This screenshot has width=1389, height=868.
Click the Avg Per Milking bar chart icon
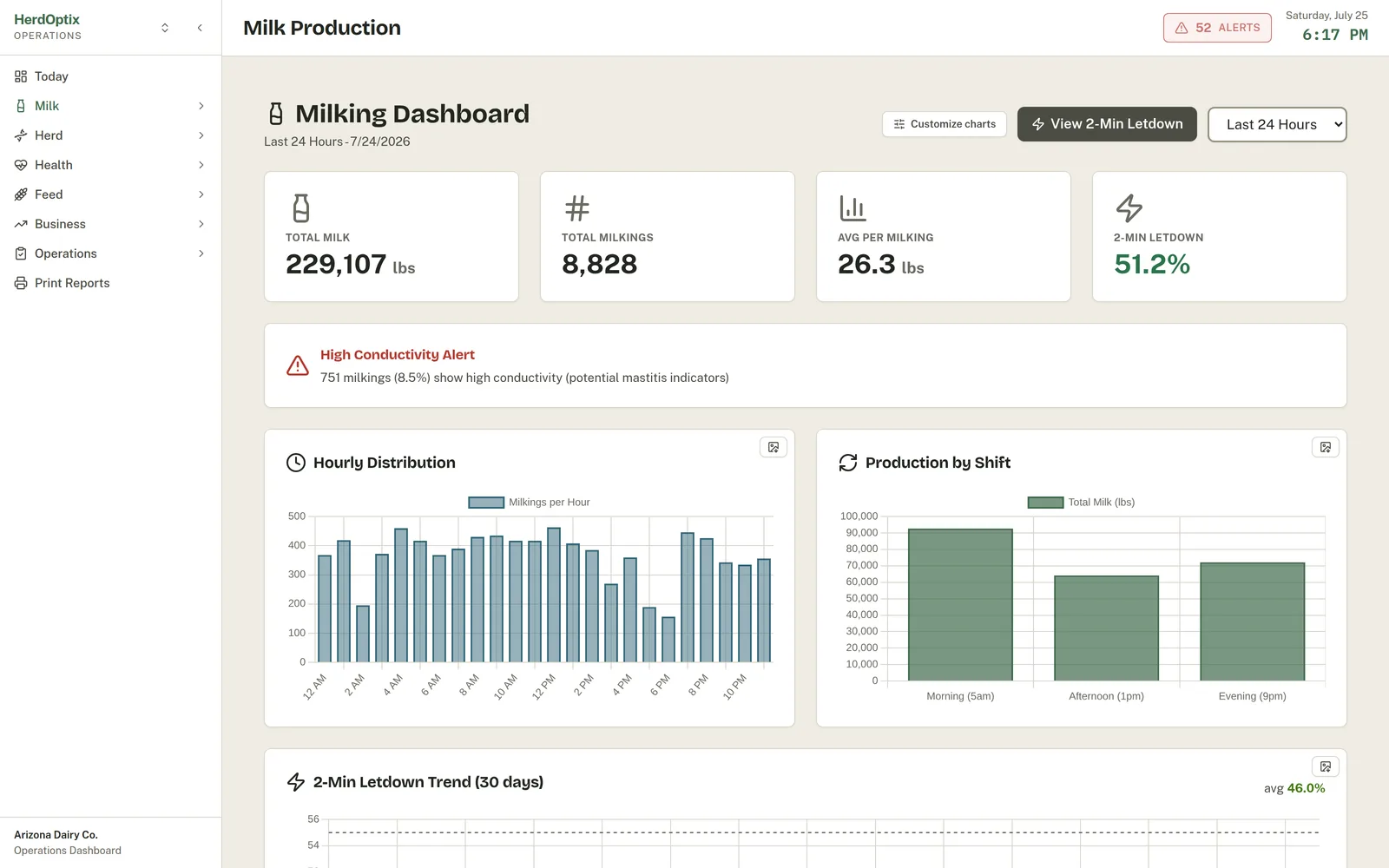pyautogui.click(x=852, y=208)
